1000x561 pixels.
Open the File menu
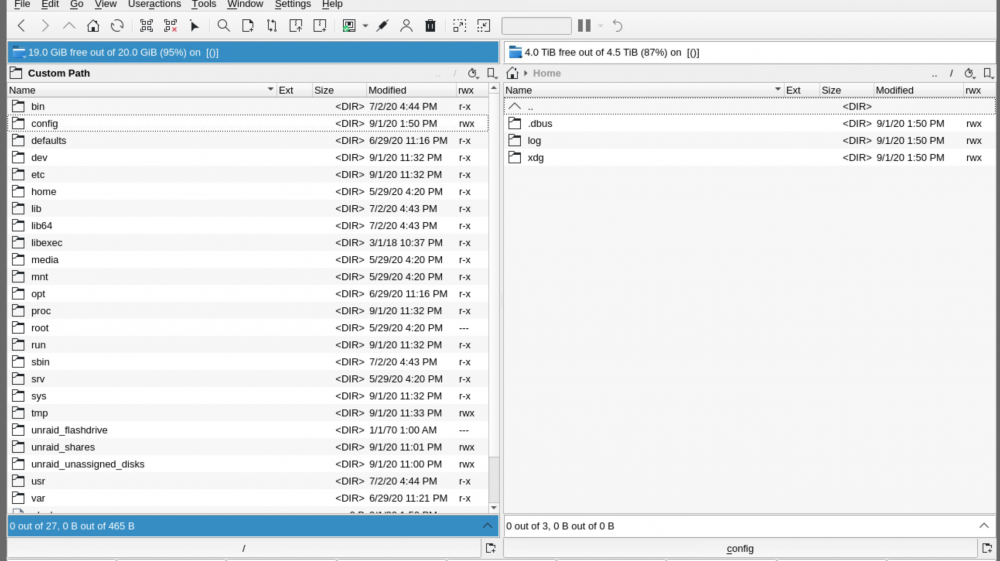pyautogui.click(x=22, y=4)
